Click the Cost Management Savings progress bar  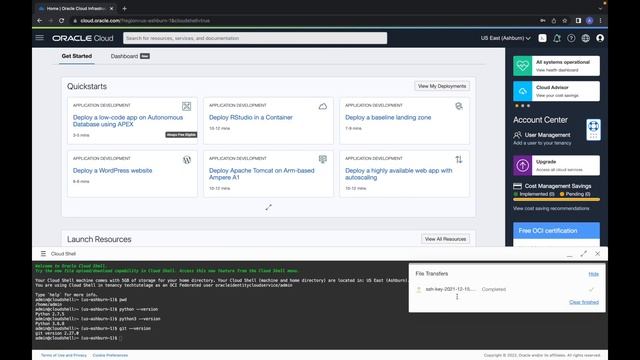556,200
